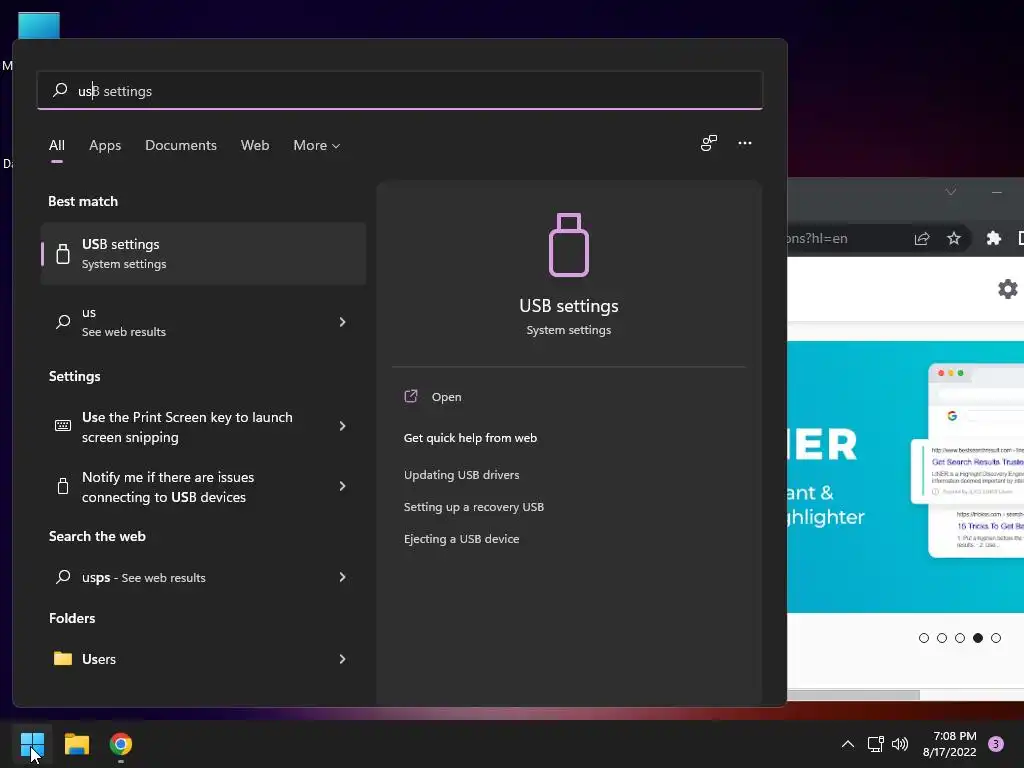Click keyboard icon beside the Print Screen setting

point(63,426)
